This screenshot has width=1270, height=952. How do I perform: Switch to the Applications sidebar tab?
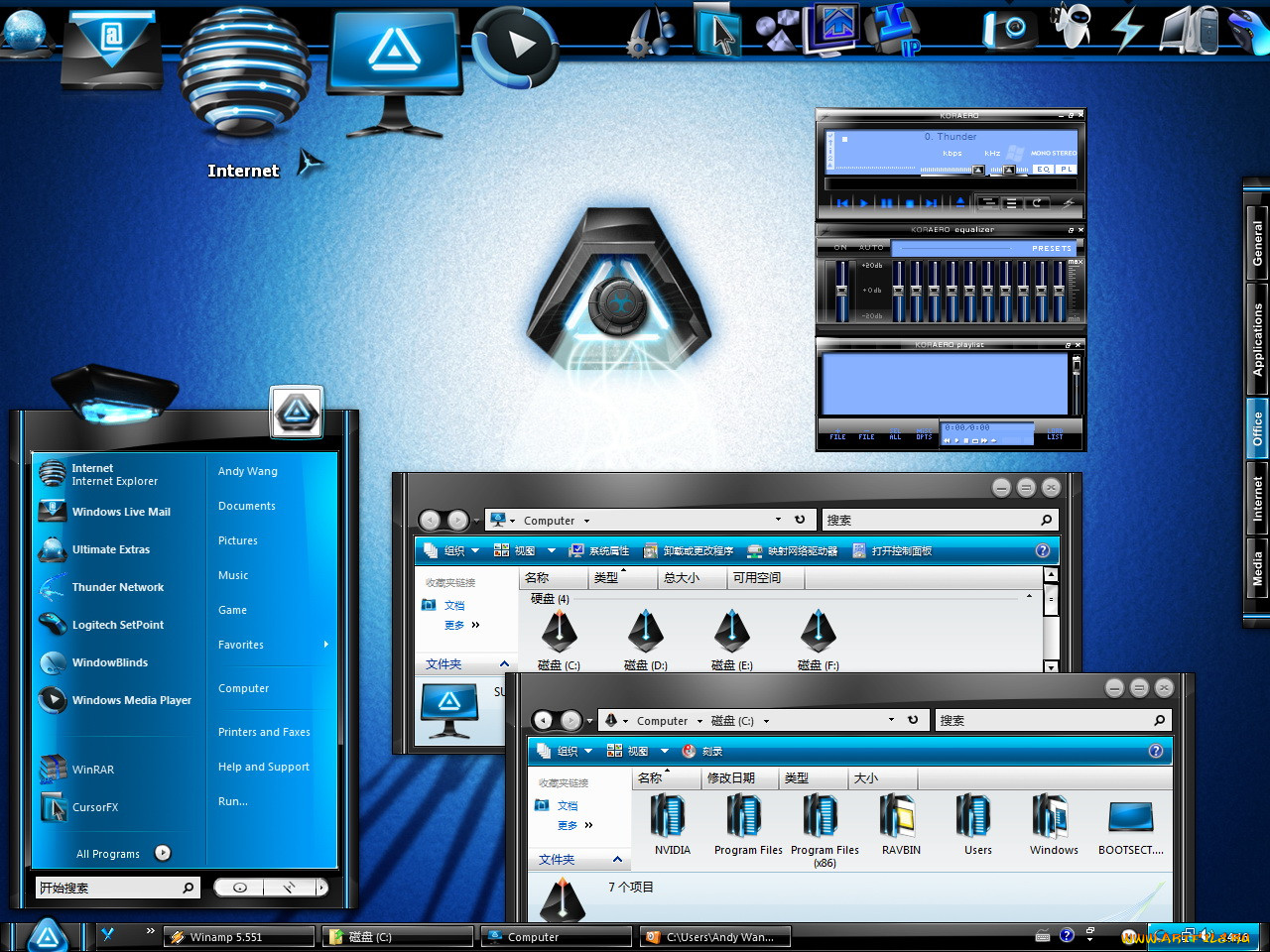coord(1257,339)
